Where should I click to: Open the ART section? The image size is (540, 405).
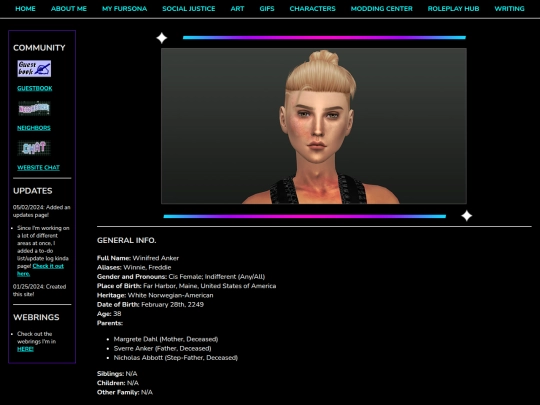[x=237, y=9]
